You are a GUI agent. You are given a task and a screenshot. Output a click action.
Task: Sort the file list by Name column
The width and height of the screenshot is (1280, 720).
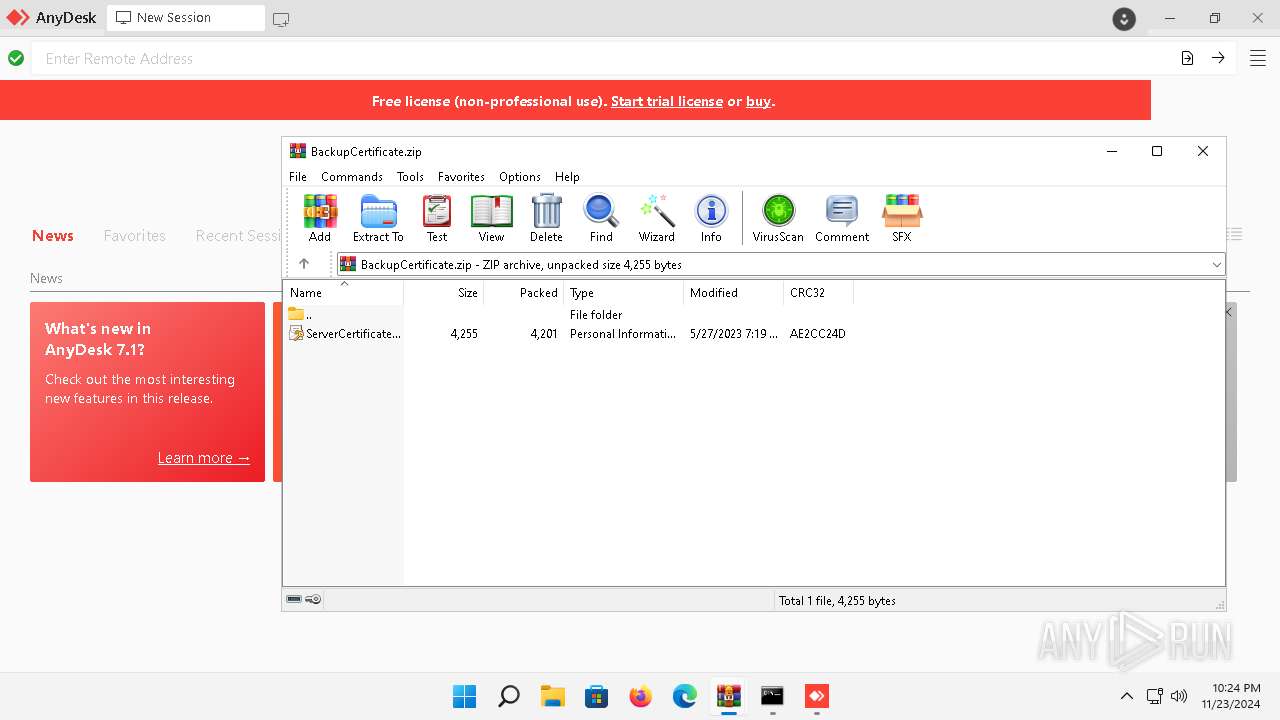344,293
